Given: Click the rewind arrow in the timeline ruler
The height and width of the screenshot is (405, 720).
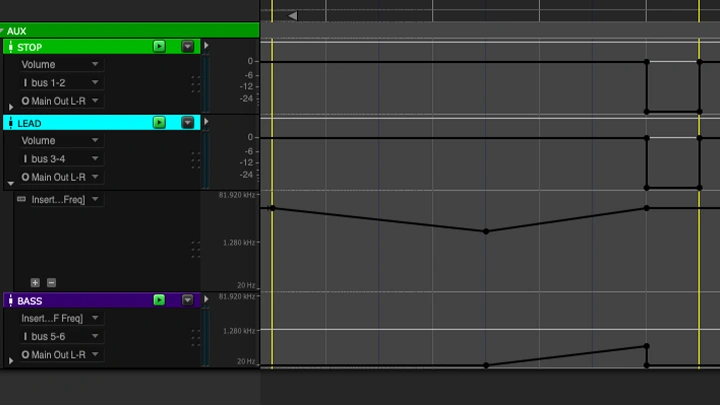Looking at the screenshot, I should point(292,16).
